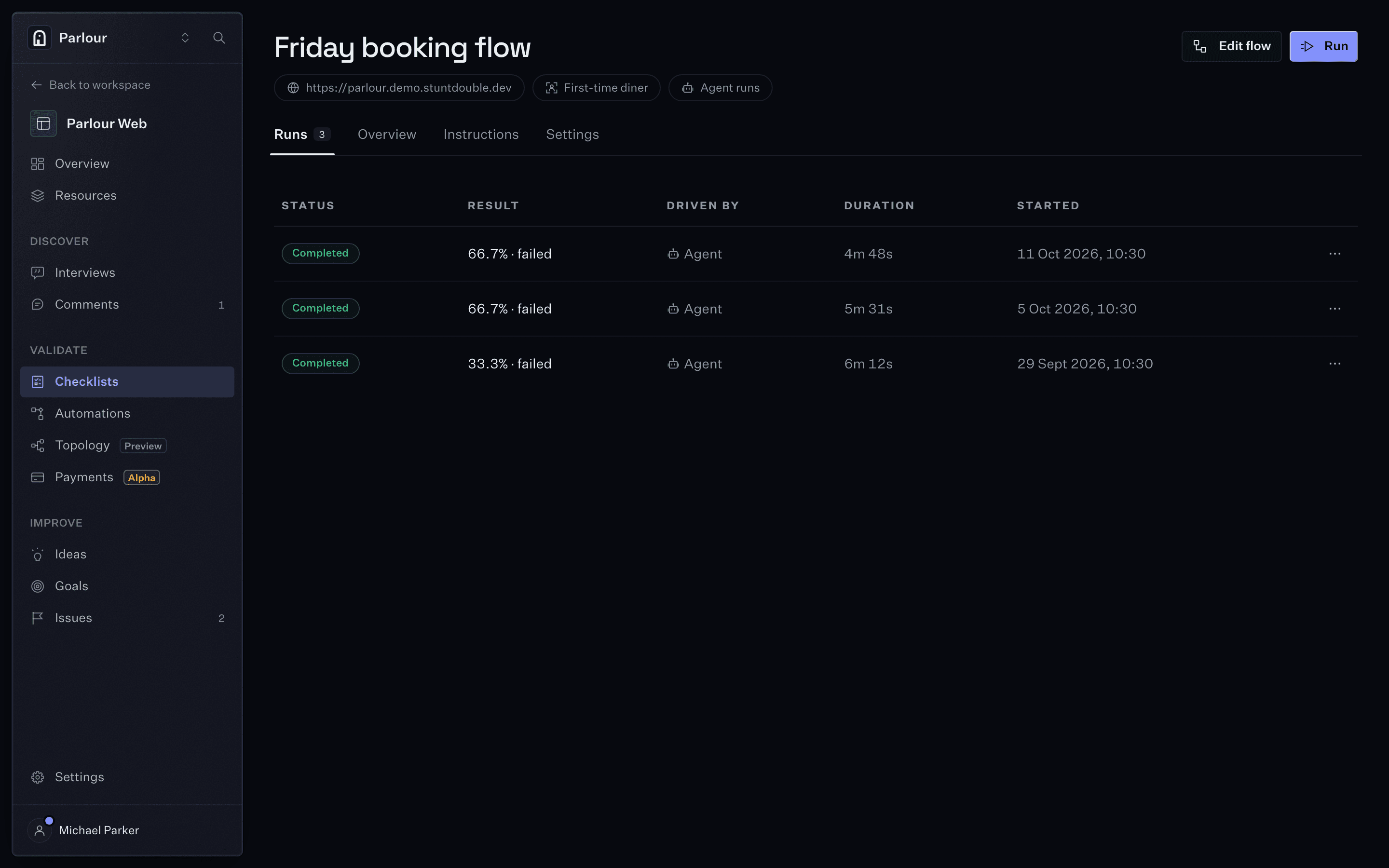Click the First-time diner persona chip
The image size is (1389, 868).
596,88
